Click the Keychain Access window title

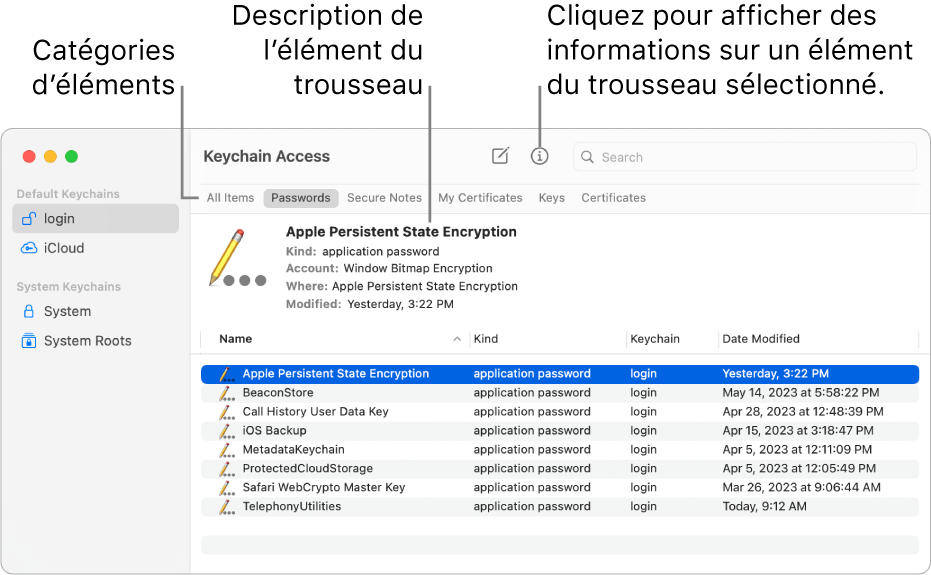[267, 156]
